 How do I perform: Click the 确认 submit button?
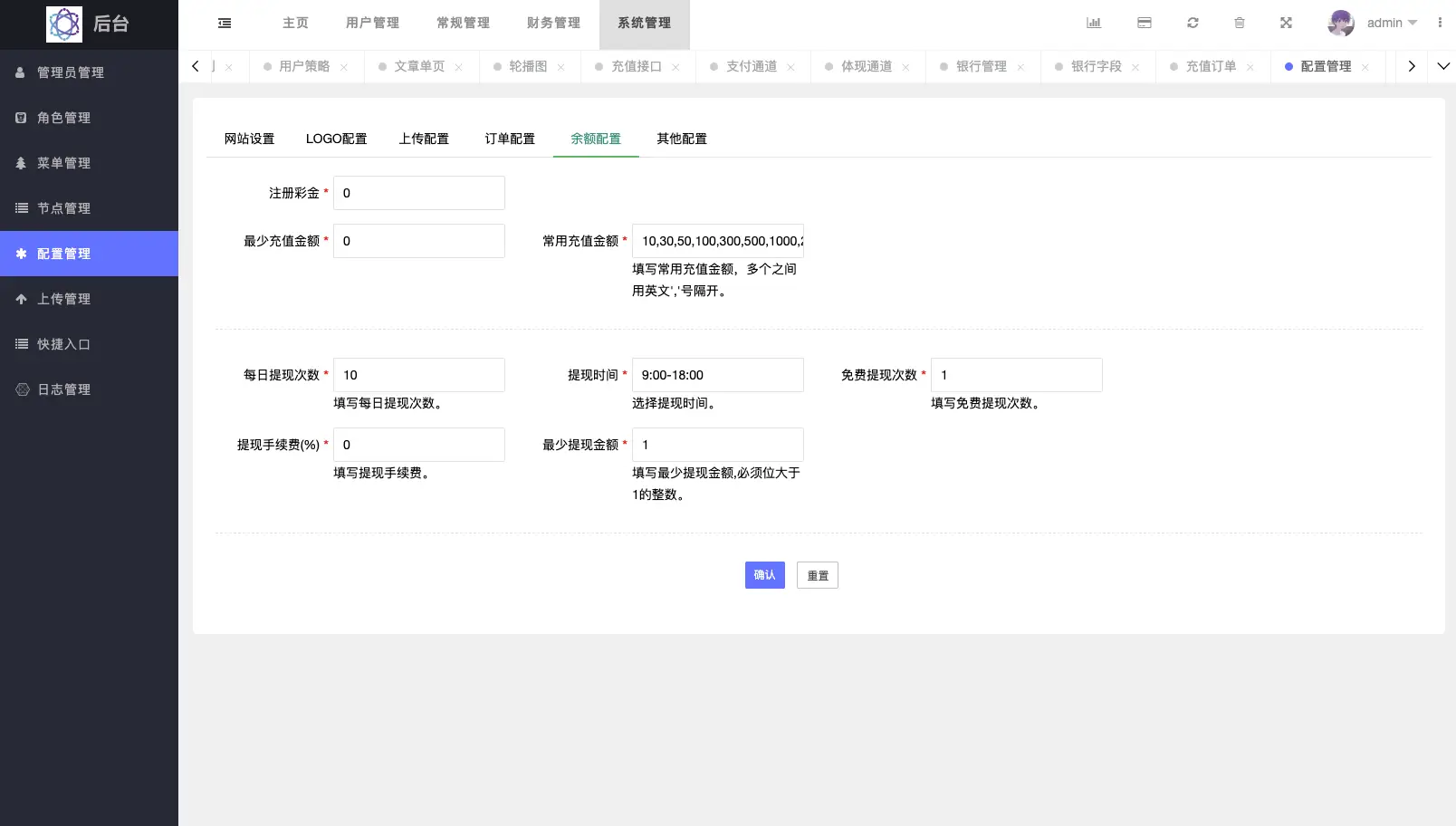point(764,575)
